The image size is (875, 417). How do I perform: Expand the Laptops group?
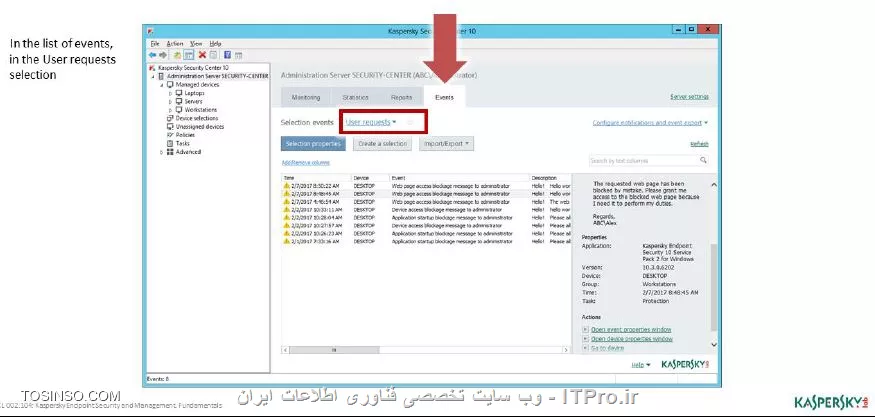pos(170,93)
